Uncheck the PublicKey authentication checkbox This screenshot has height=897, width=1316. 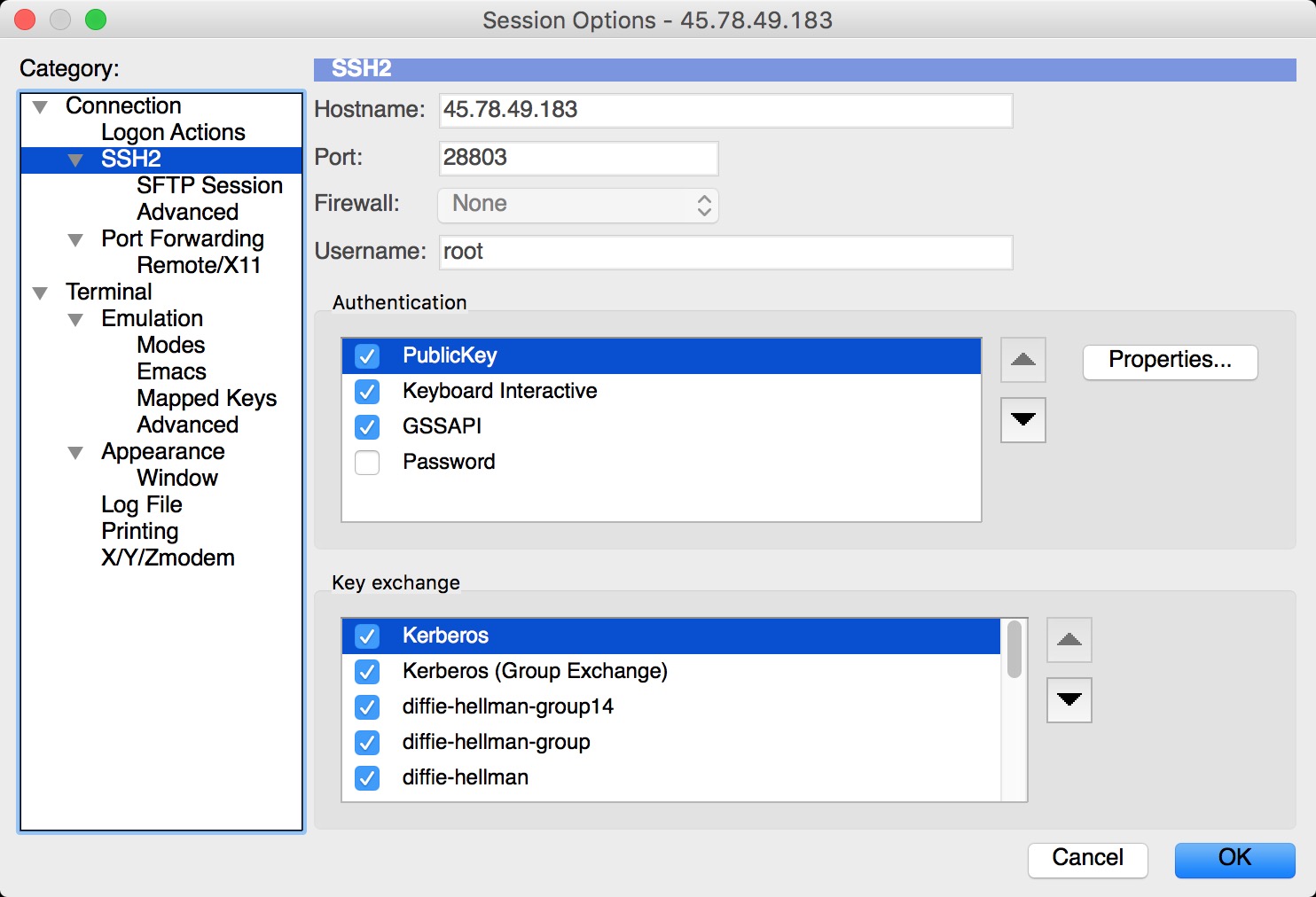pos(367,356)
